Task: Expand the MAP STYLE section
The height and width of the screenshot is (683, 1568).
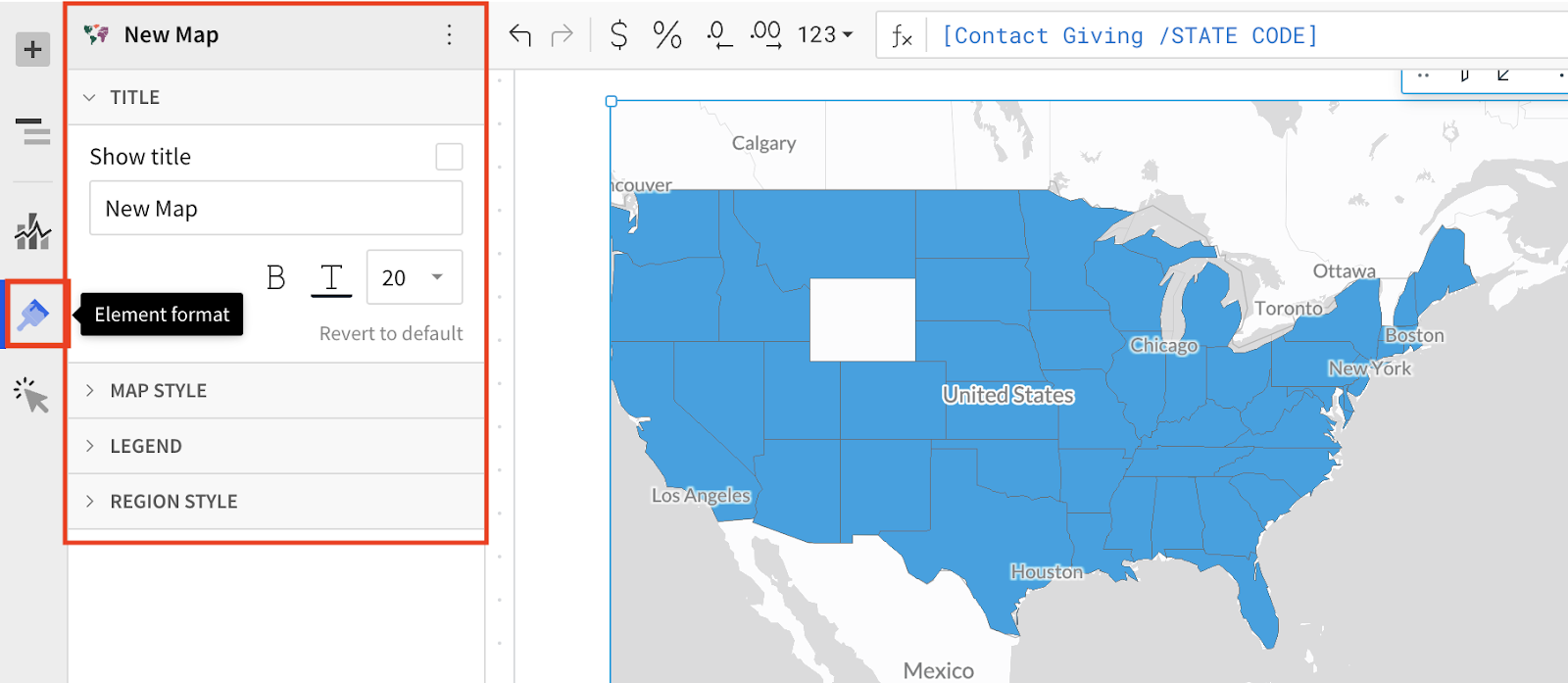Action: 276,391
